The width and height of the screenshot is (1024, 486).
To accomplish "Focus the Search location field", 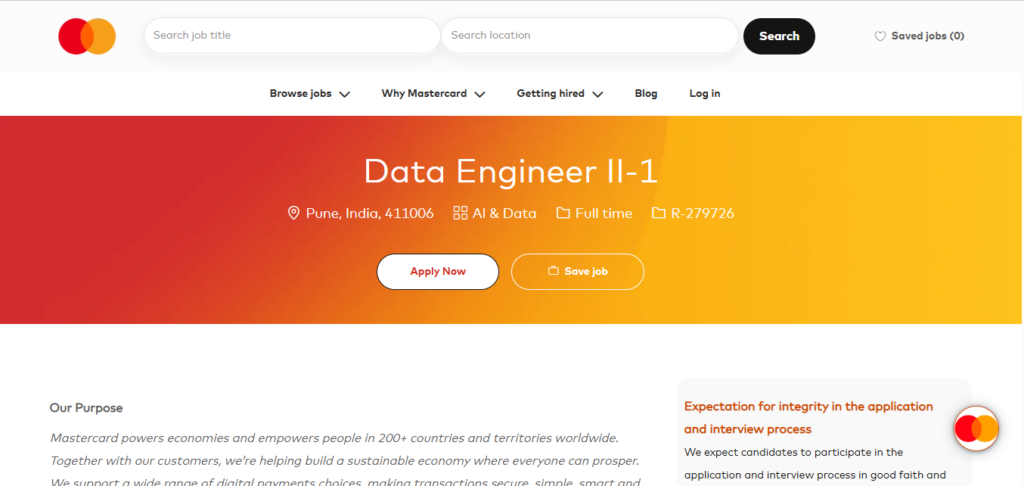I will click(590, 35).
